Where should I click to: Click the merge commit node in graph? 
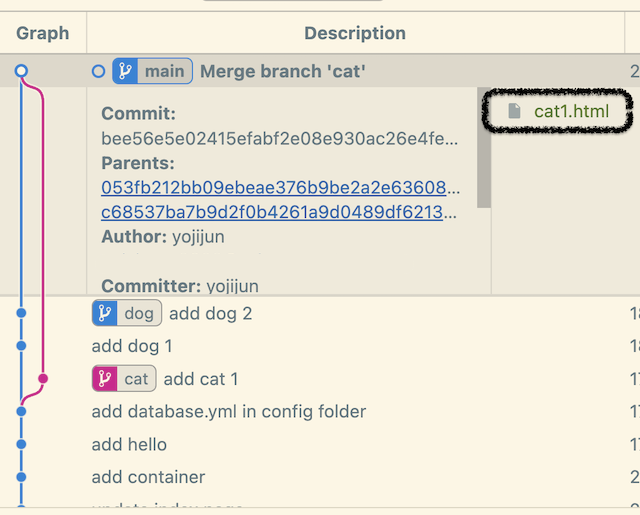[21, 71]
